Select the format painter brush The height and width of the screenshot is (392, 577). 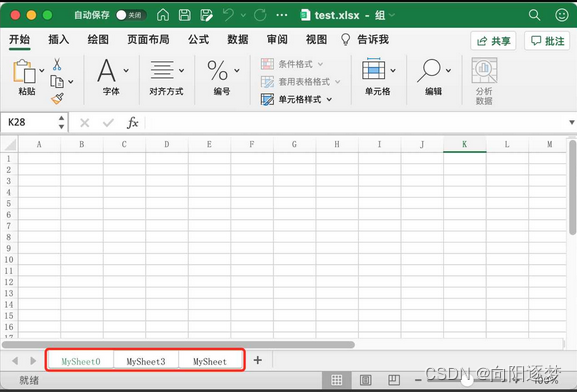[x=57, y=98]
